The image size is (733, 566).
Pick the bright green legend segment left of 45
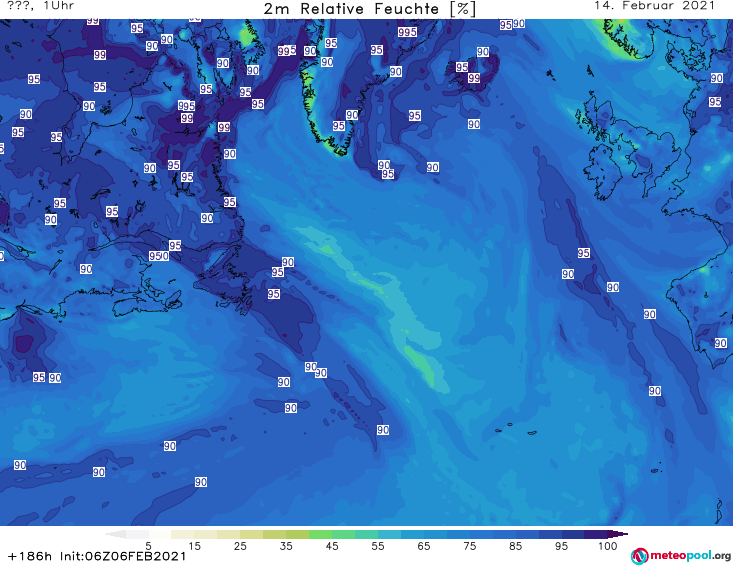click(x=320, y=534)
